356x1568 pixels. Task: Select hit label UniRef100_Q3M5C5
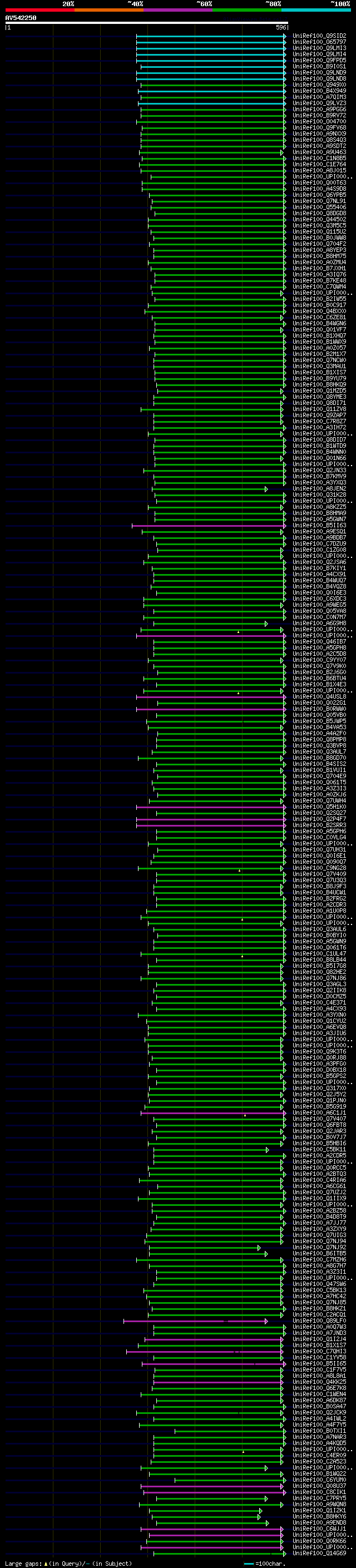point(319,225)
